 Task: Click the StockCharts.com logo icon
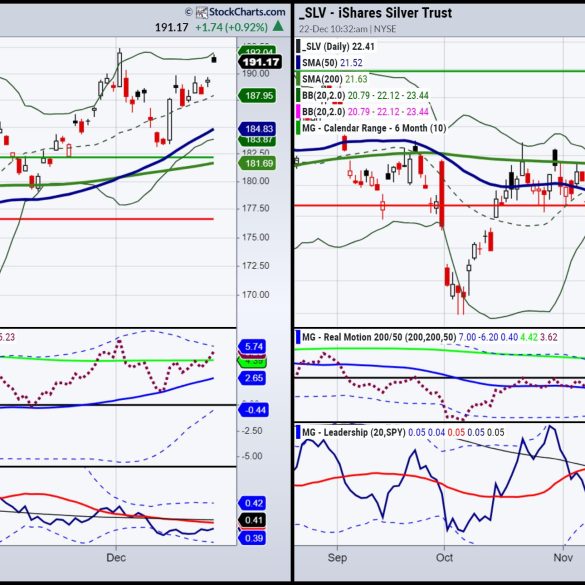tap(202, 13)
